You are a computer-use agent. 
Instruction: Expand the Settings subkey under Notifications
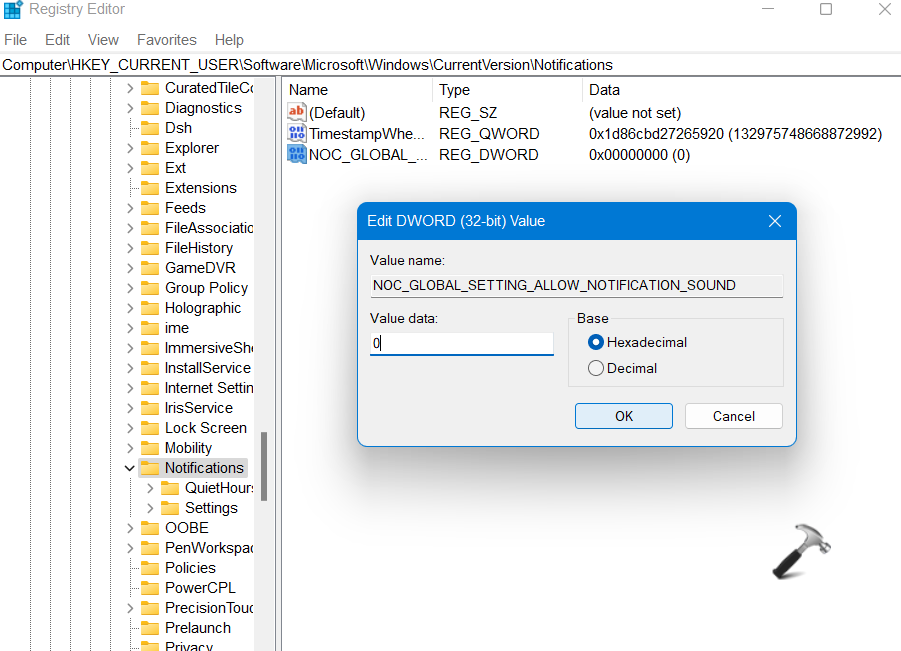[x=150, y=508]
